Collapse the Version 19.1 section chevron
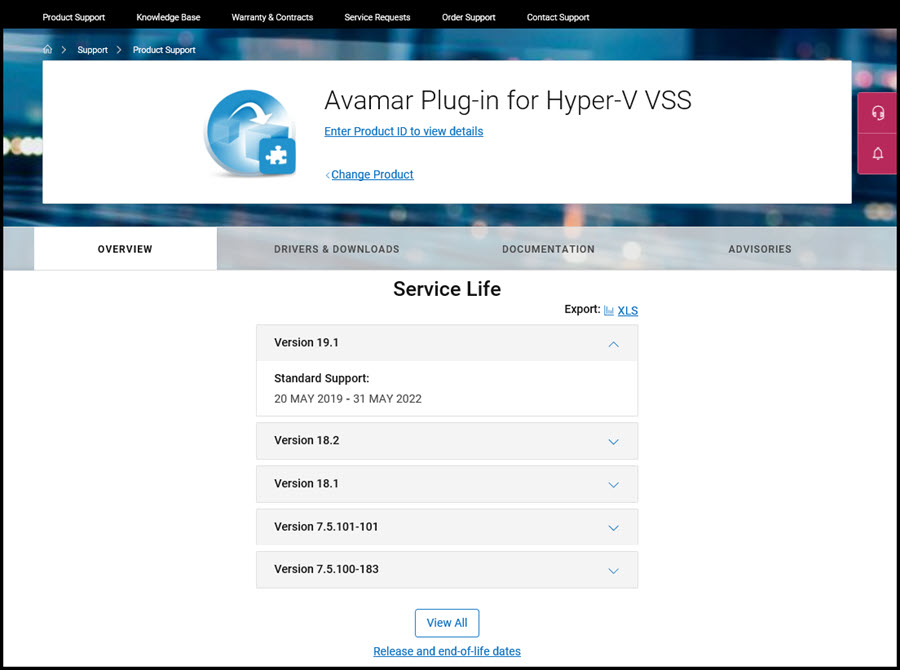The width and height of the screenshot is (900, 670). (614, 344)
